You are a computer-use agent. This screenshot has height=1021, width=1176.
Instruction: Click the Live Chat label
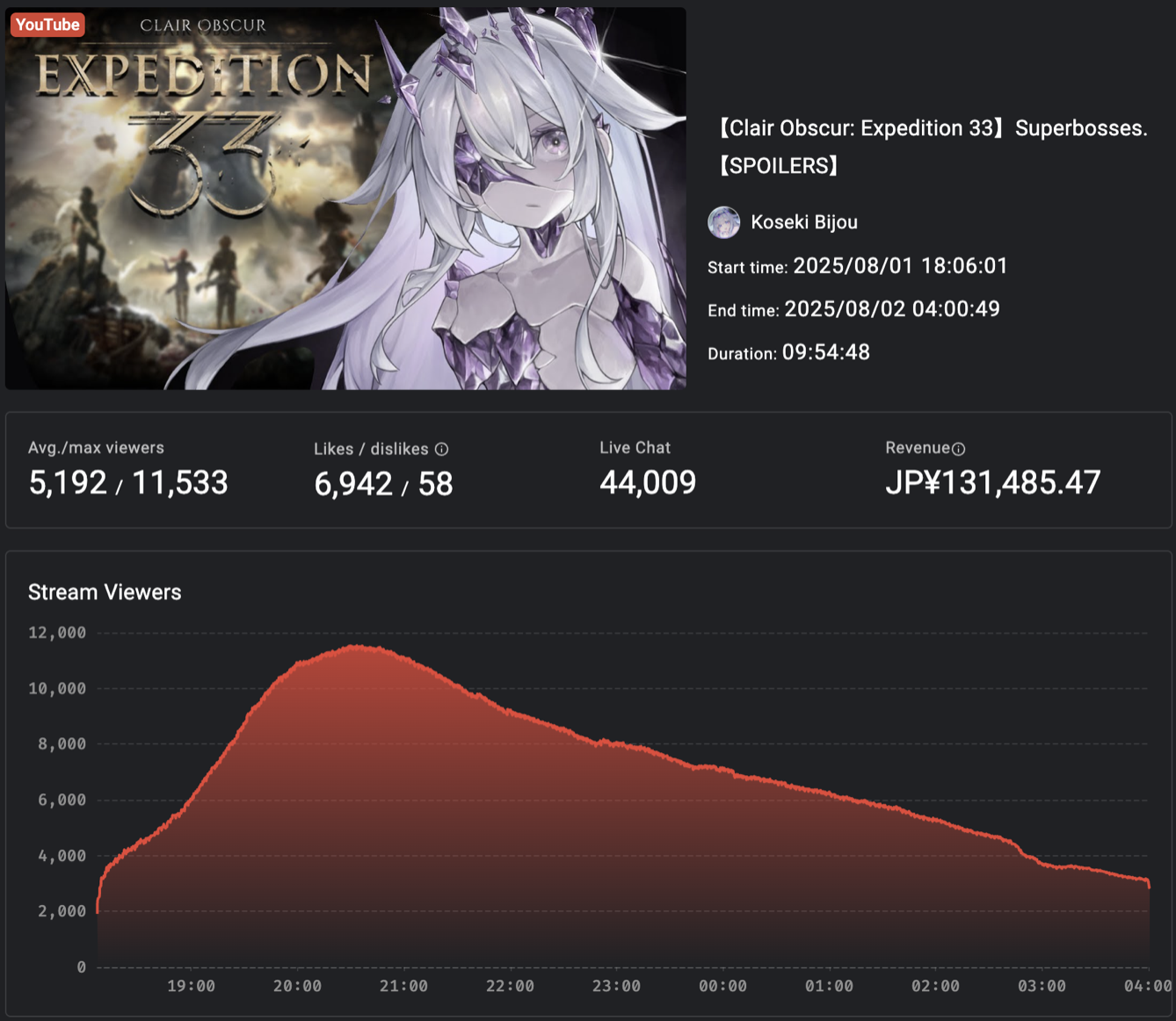point(635,448)
